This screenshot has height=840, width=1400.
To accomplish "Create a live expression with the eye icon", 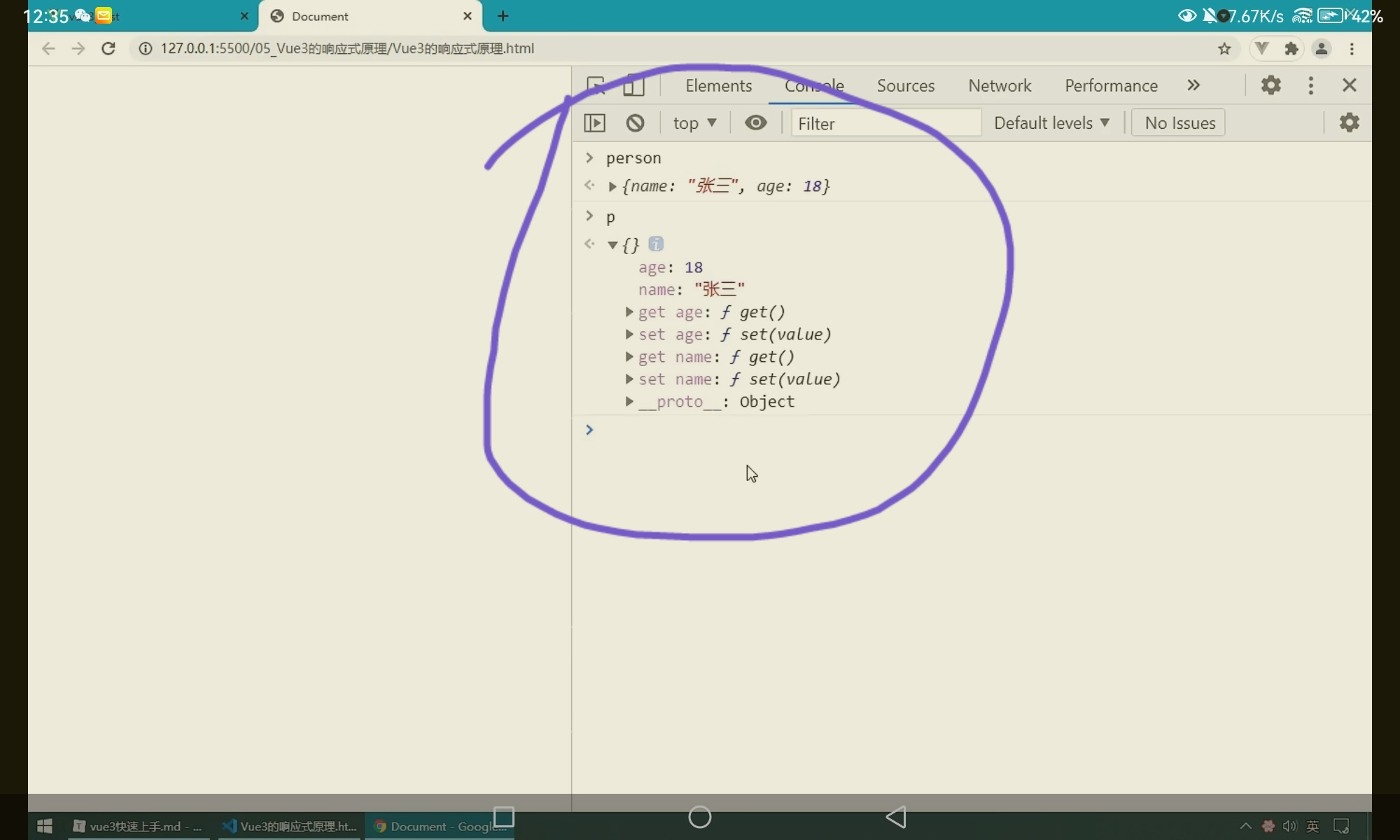I will point(755,123).
